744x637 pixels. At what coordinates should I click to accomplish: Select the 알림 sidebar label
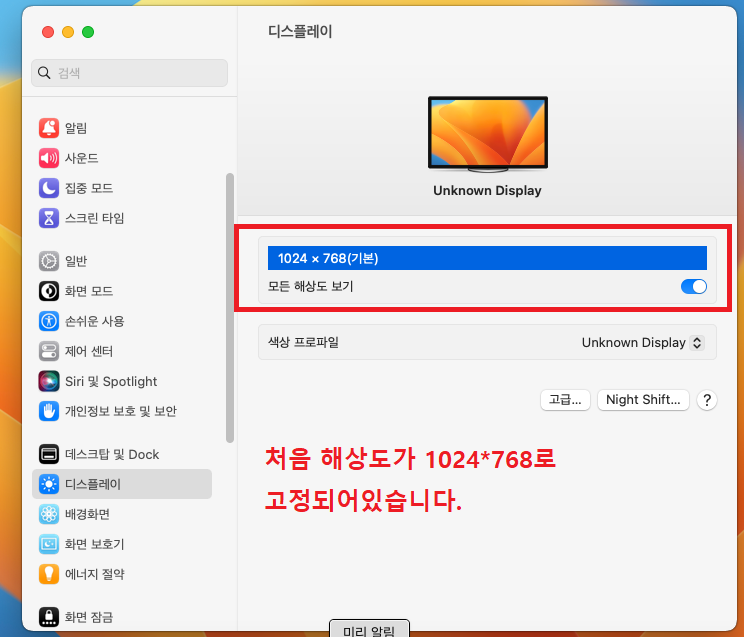pyautogui.click(x=76, y=128)
